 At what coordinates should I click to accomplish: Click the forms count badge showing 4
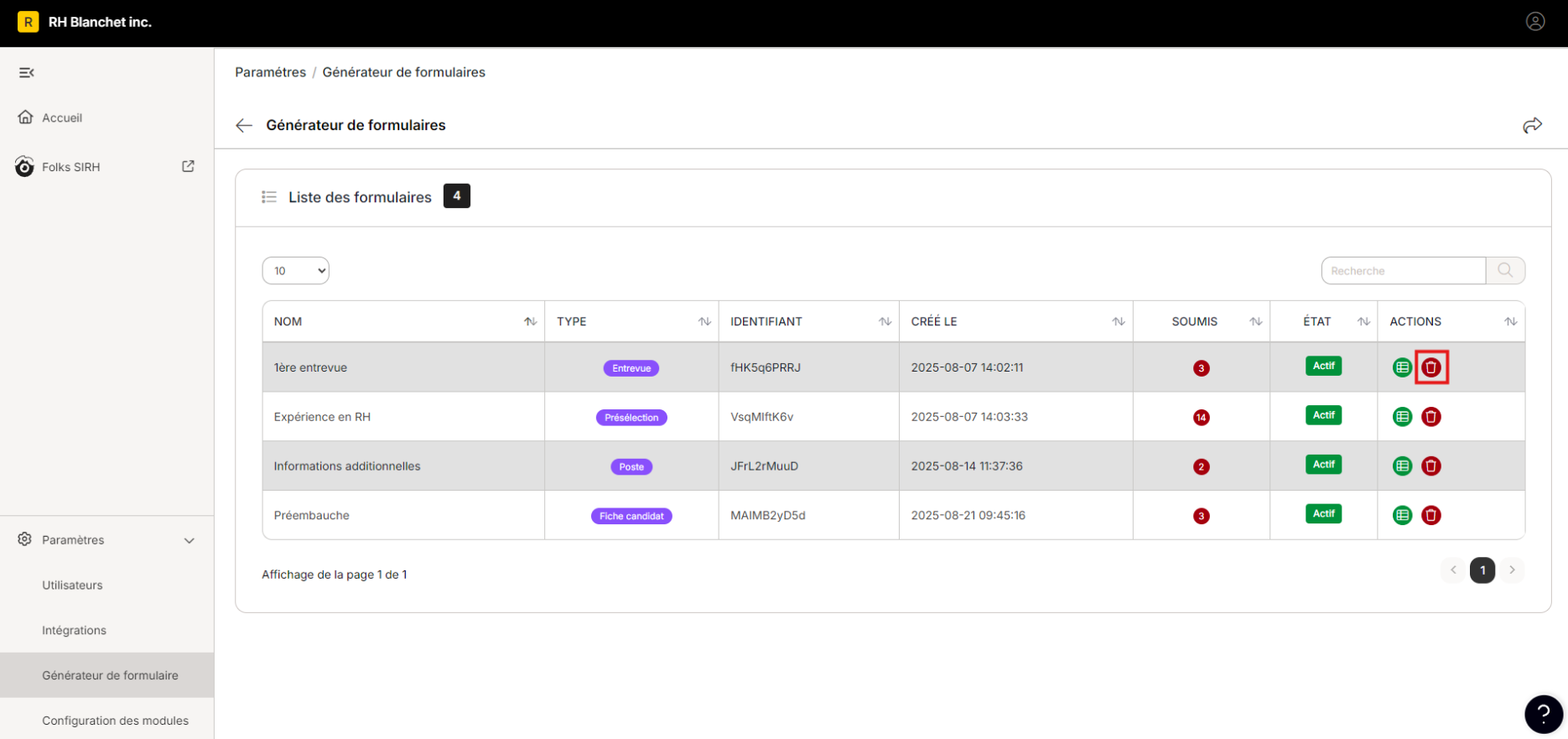(457, 196)
